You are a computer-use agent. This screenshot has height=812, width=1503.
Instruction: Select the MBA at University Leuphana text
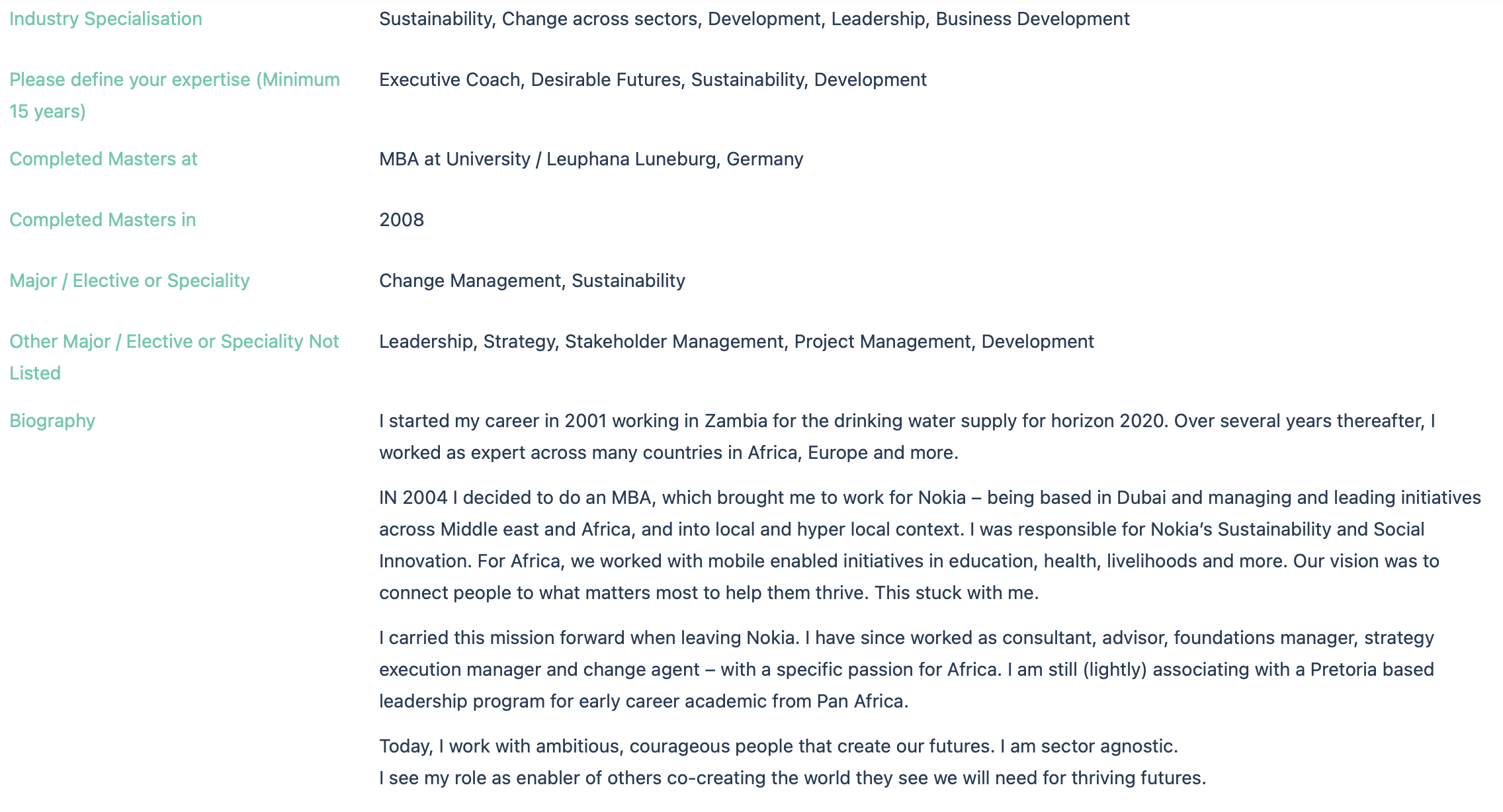[591, 159]
